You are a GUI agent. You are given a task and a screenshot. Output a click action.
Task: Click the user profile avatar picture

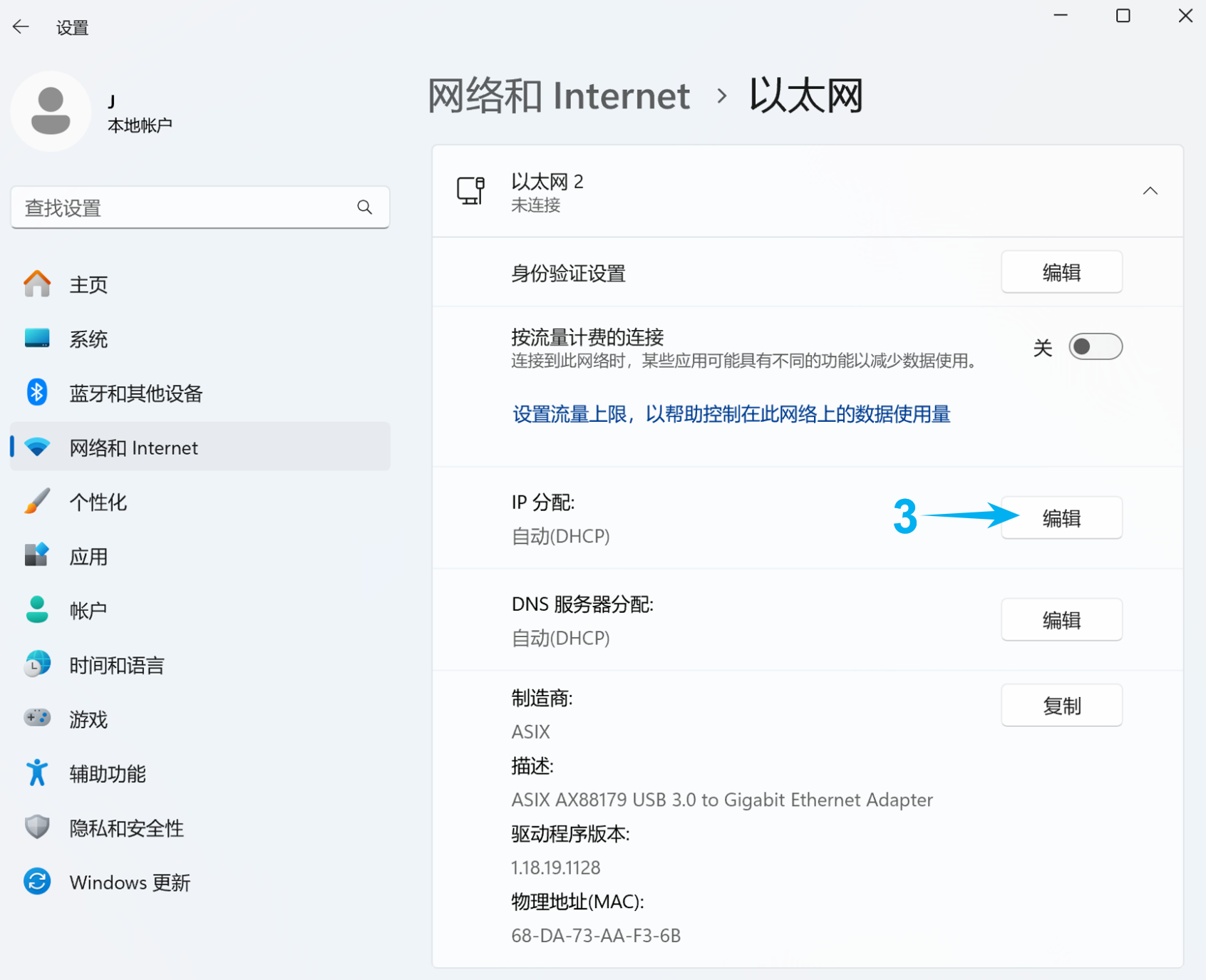tap(51, 111)
